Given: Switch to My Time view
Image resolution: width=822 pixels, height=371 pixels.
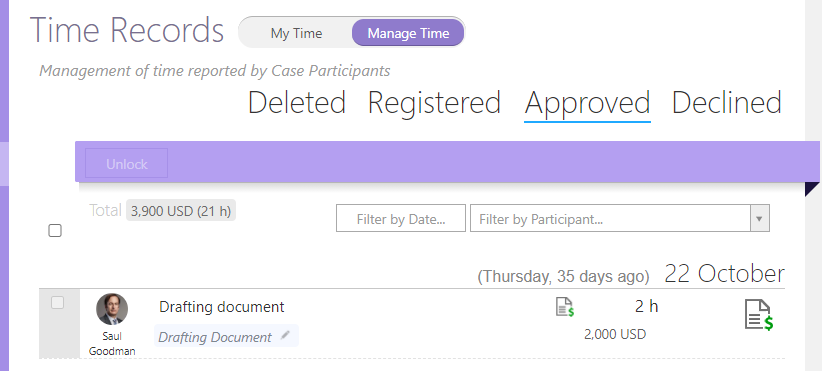Looking at the screenshot, I should (x=296, y=33).
